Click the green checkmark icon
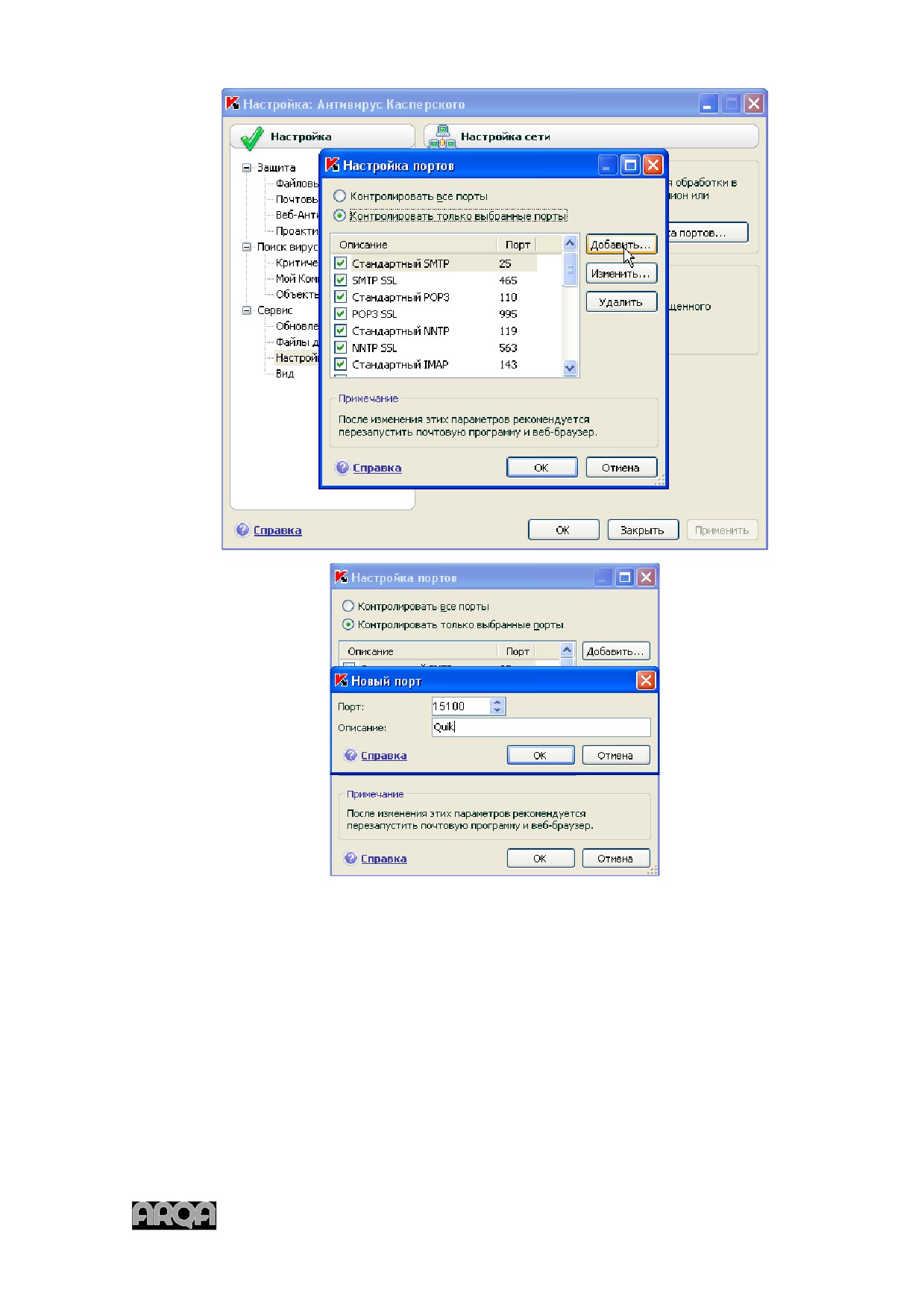The image size is (924, 1307). pyautogui.click(x=252, y=137)
